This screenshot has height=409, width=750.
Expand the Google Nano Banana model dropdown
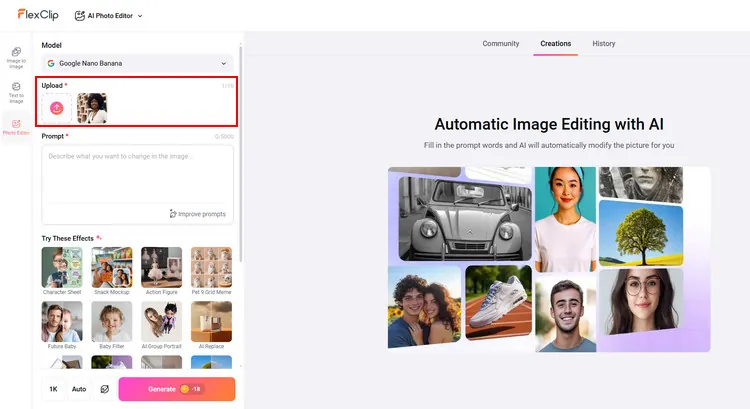coord(137,63)
